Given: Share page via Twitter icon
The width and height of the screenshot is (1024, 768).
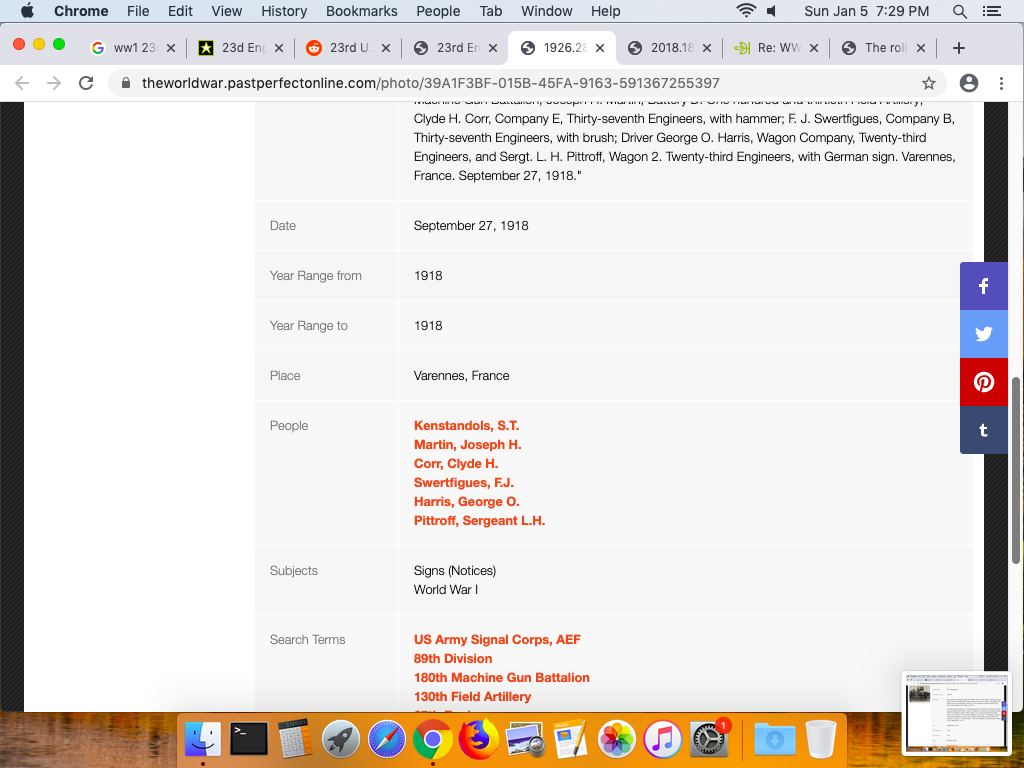Looking at the screenshot, I should coord(984,334).
